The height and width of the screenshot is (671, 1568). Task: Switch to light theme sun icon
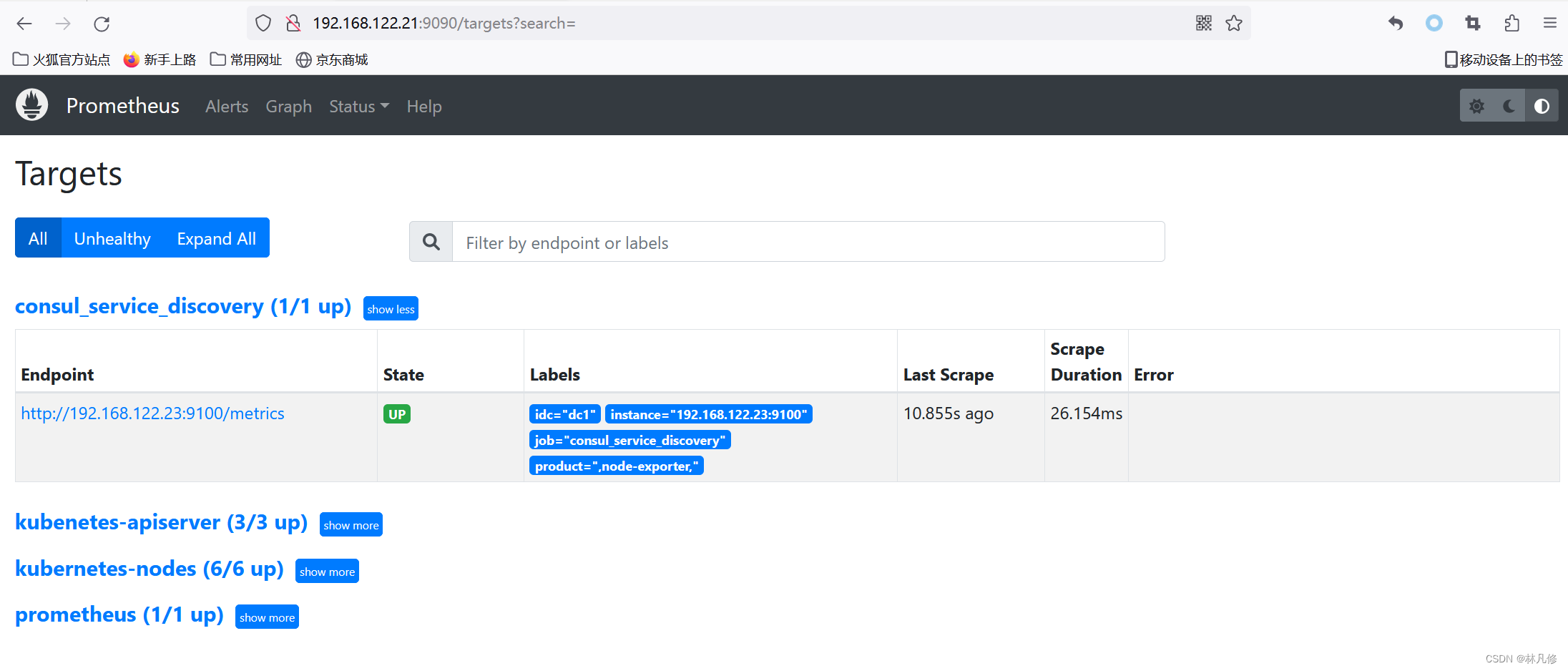pos(1476,106)
